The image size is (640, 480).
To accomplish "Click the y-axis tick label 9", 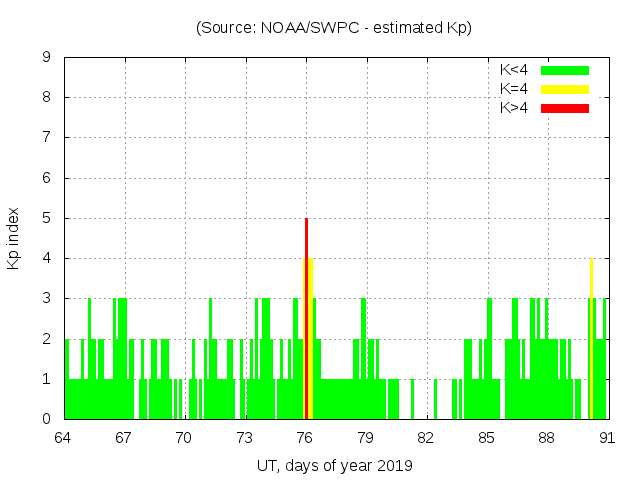I will point(47,57).
